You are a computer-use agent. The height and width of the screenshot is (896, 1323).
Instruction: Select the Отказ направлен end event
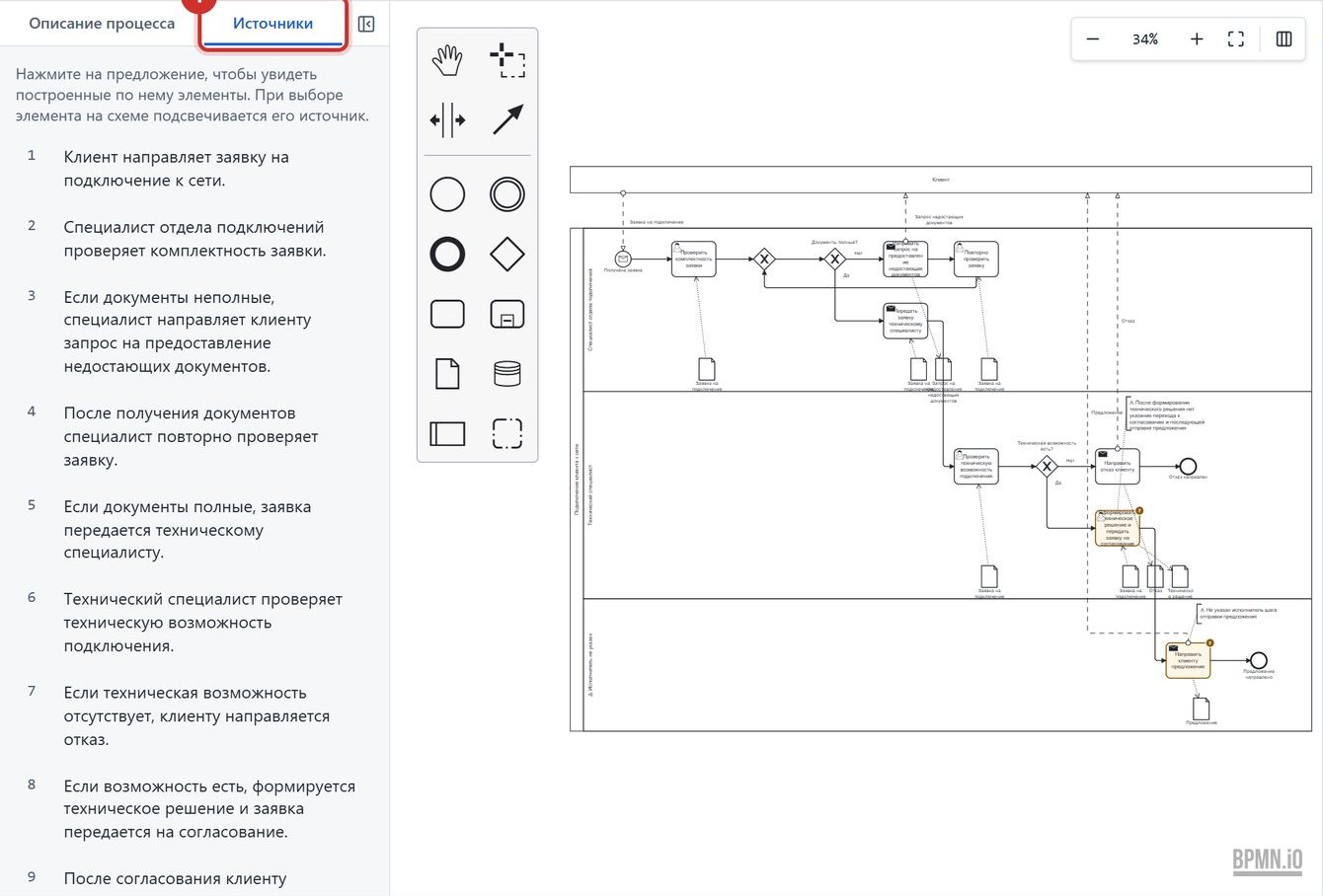click(x=1188, y=467)
